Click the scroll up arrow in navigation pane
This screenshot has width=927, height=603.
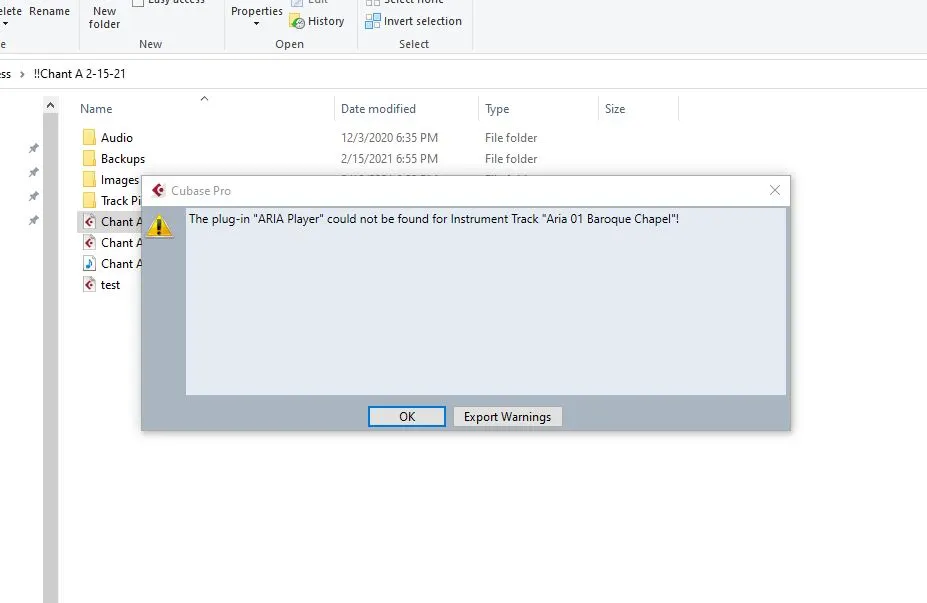50,105
